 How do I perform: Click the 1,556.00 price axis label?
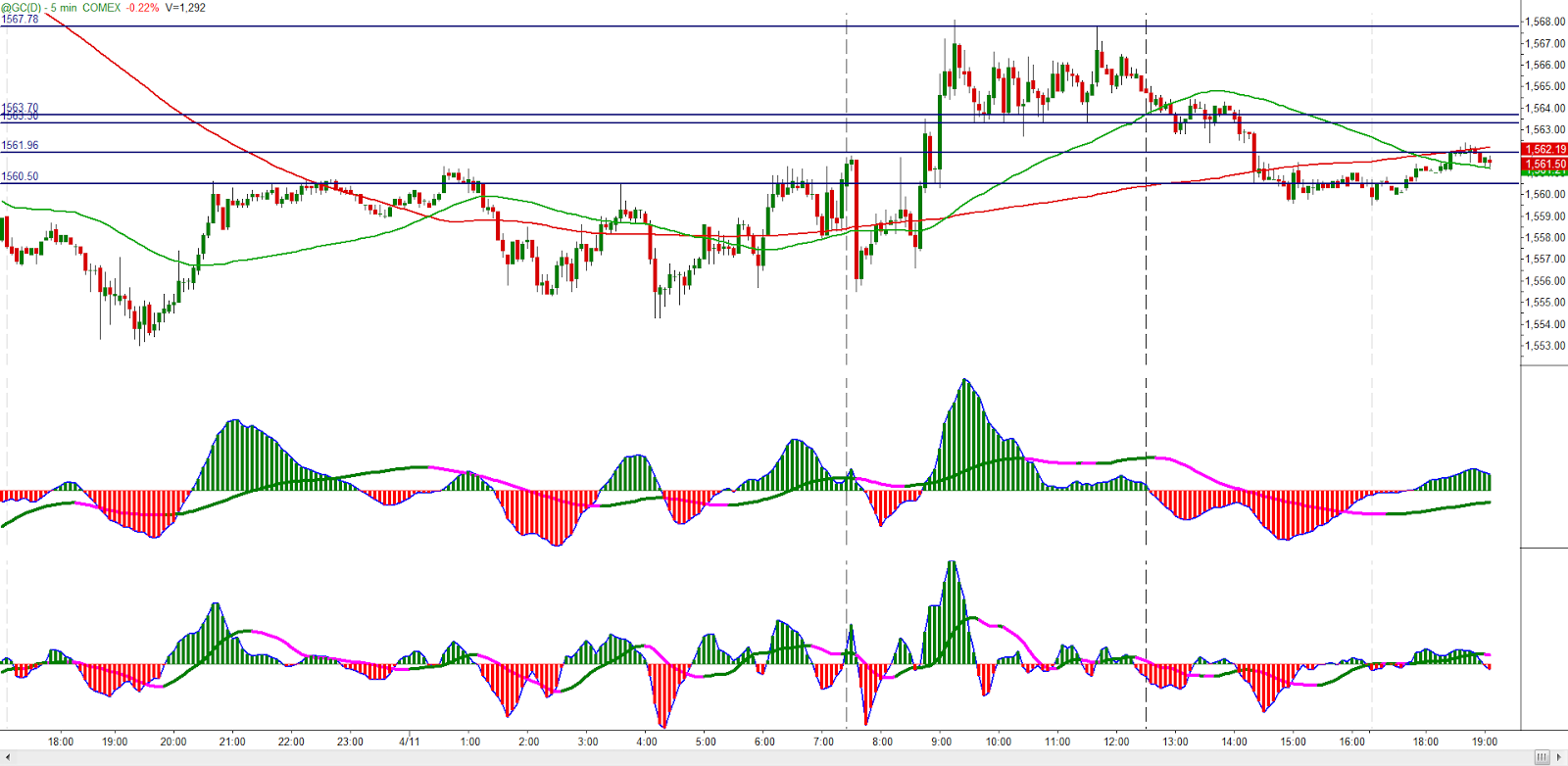[1545, 280]
